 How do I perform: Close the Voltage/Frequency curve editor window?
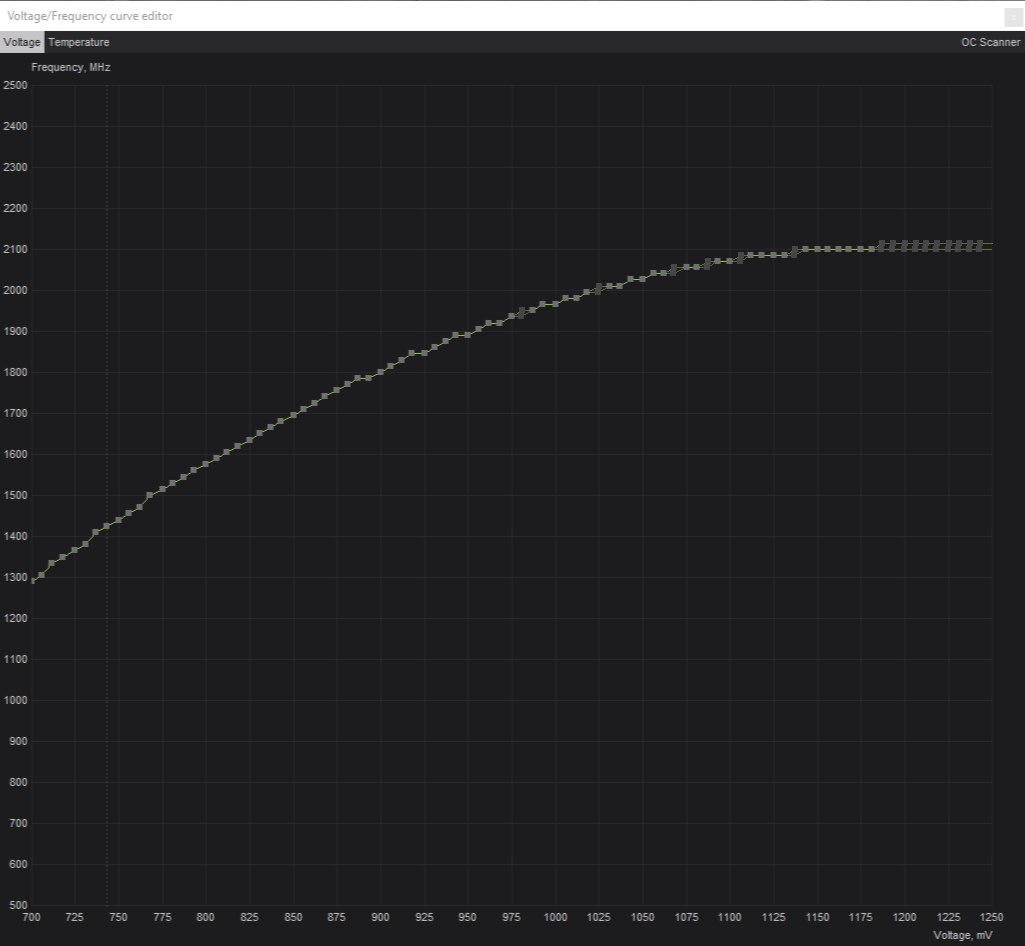(x=1014, y=18)
